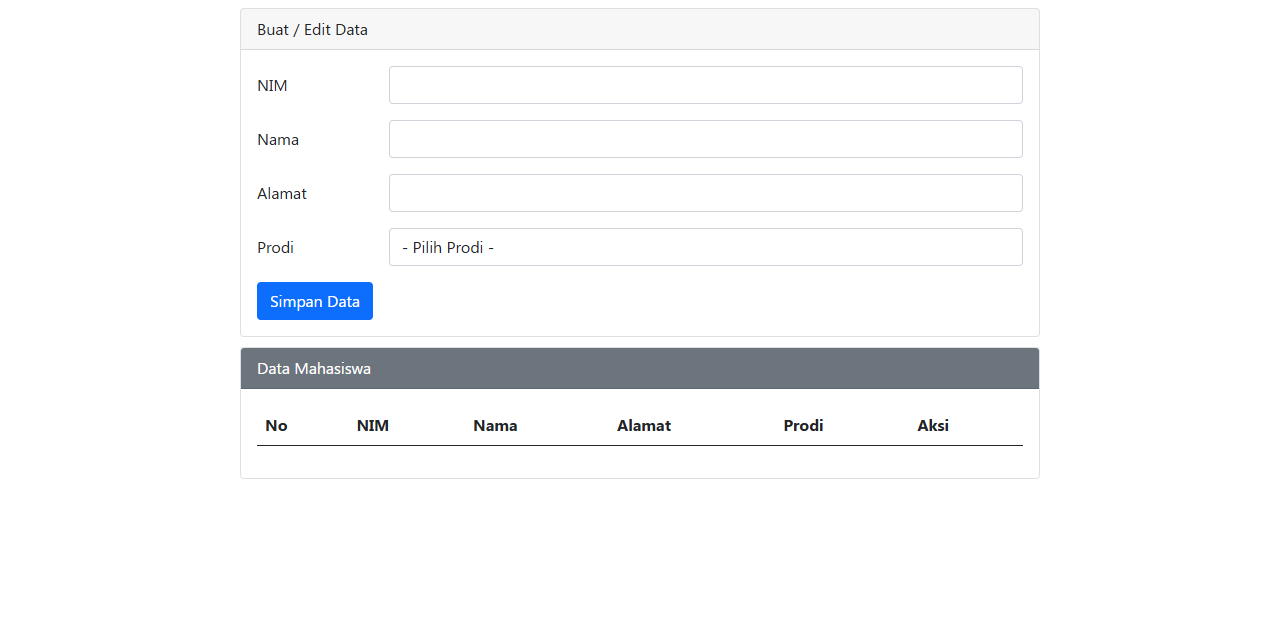
Task: Select the Nama table column header
Action: click(x=495, y=426)
